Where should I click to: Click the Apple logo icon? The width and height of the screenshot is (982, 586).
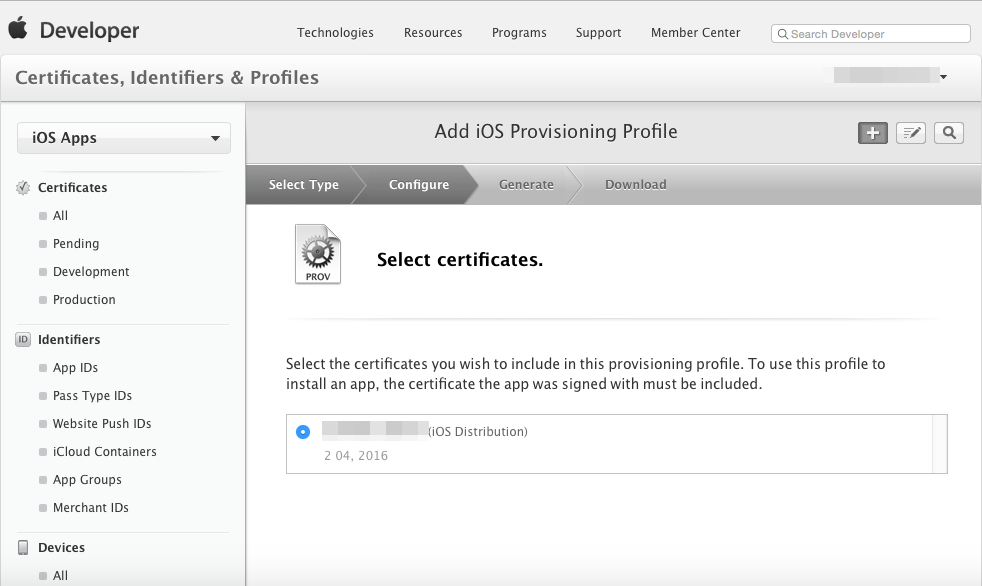coord(18,28)
